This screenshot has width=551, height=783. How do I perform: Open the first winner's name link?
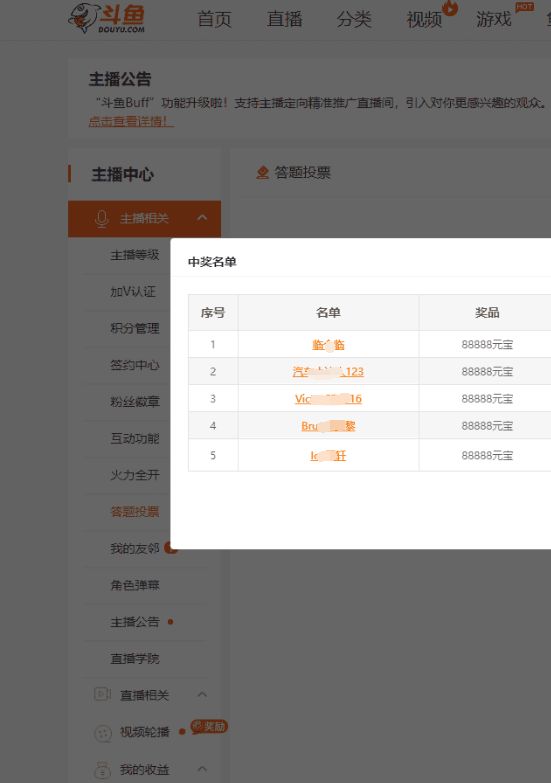coord(328,345)
